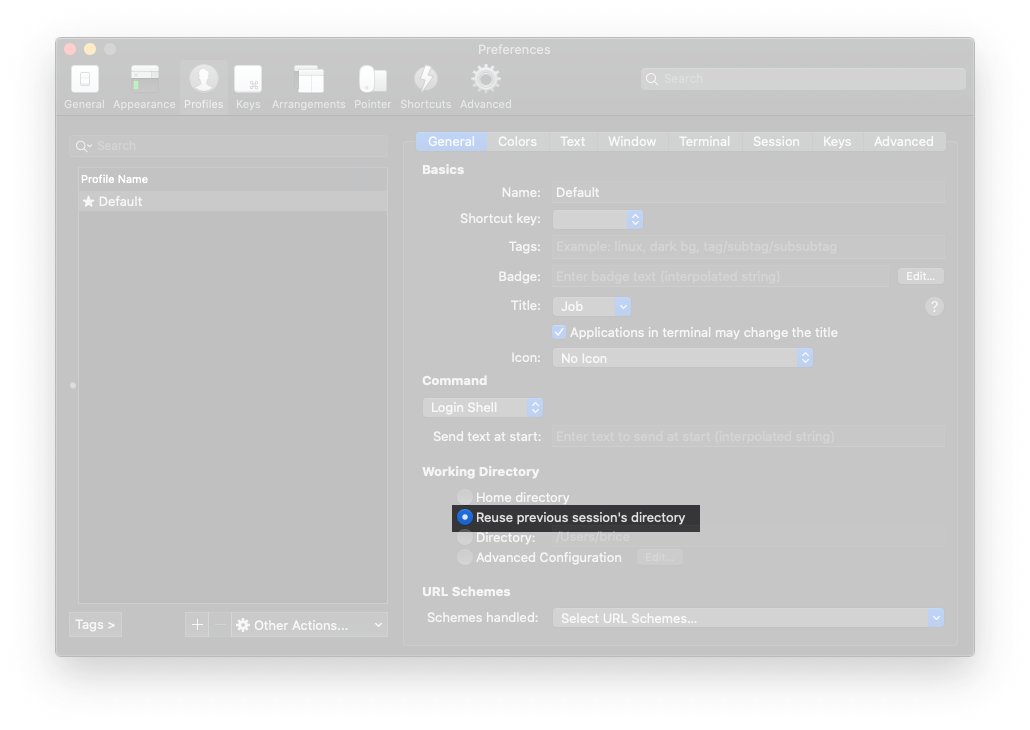This screenshot has height=730, width=1030.
Task: Minimize the Preferences window
Action: pos(90,49)
